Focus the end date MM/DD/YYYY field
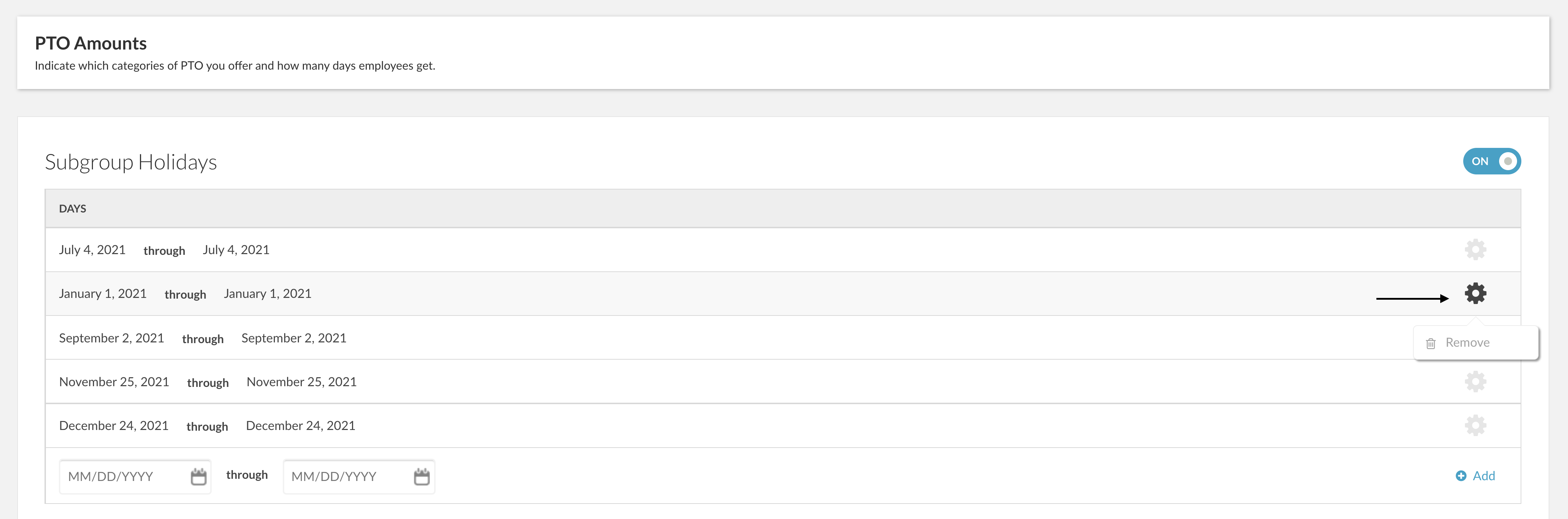 click(358, 476)
